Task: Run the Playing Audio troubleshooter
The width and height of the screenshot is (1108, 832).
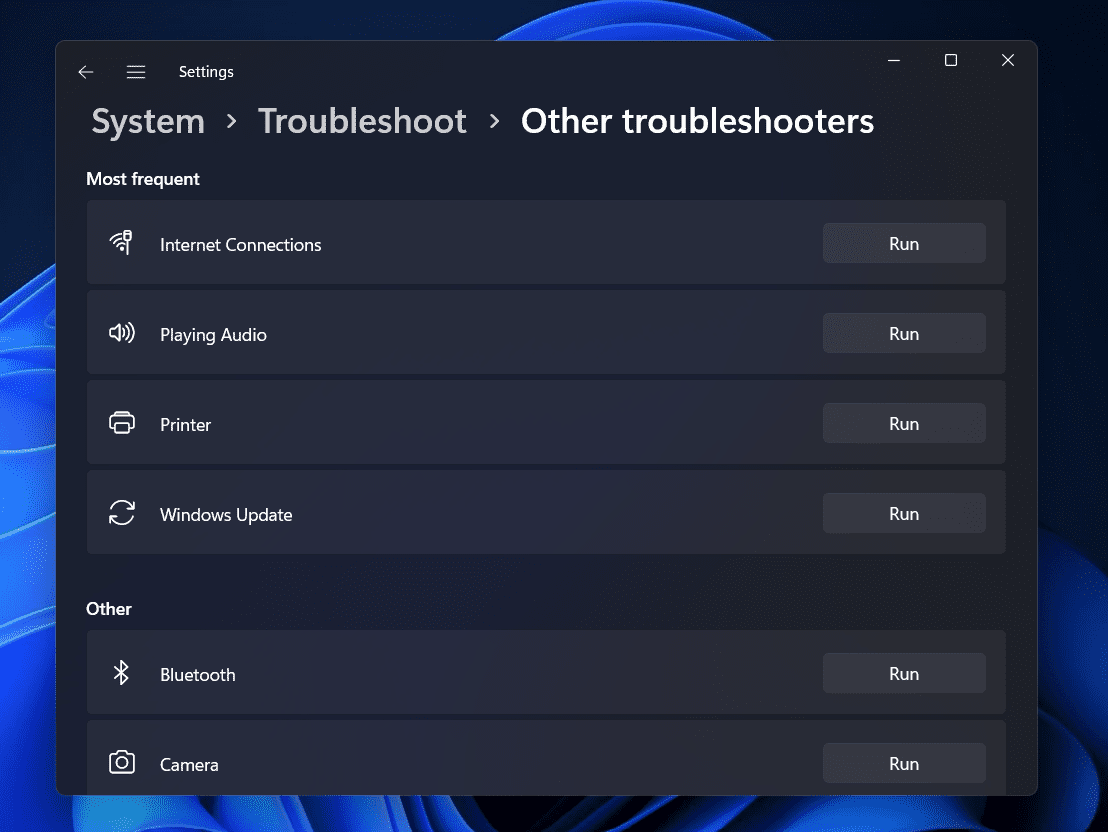Action: [x=904, y=333]
